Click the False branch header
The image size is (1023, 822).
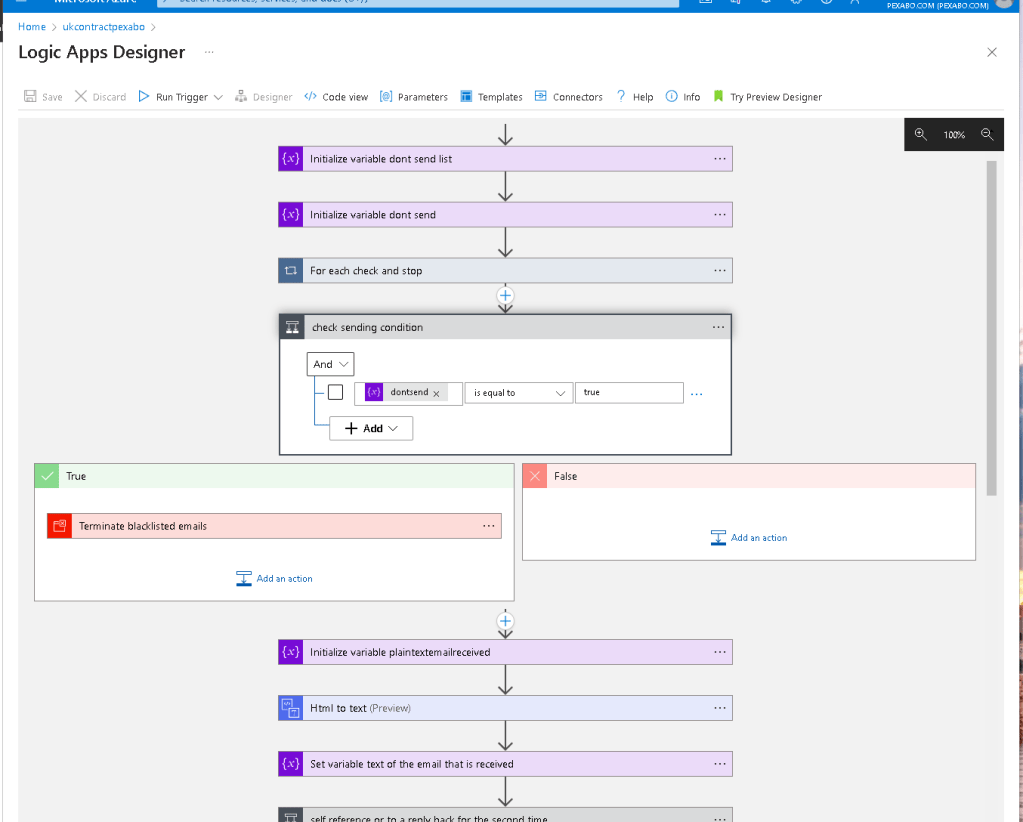749,476
